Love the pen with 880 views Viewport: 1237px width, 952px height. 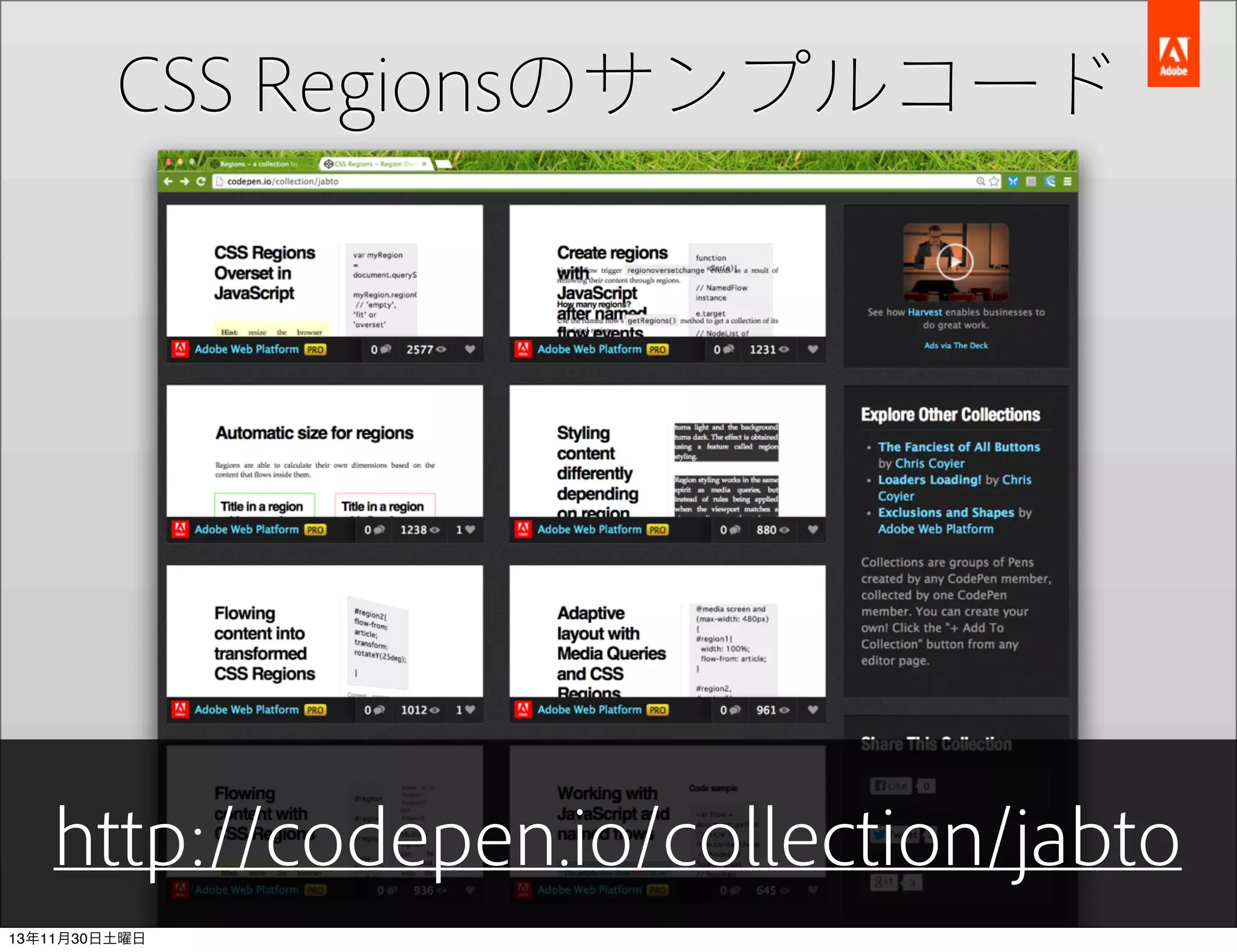pyautogui.click(x=812, y=530)
